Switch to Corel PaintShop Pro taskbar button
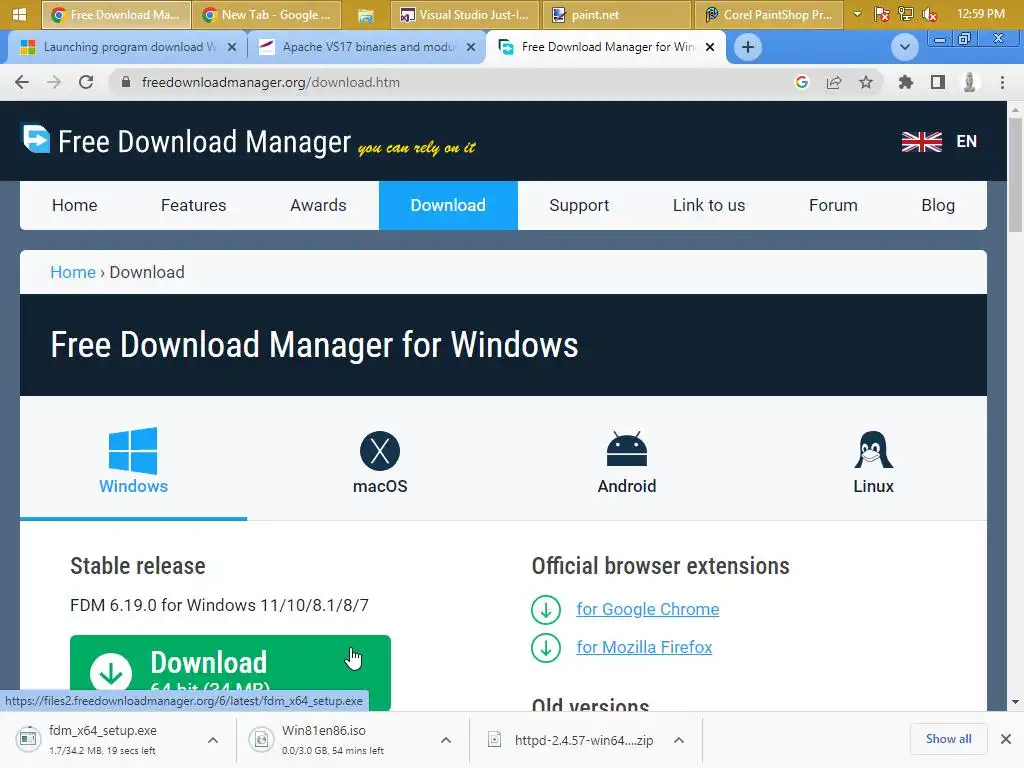Screen dimensions: 1024x768 pos(768,14)
